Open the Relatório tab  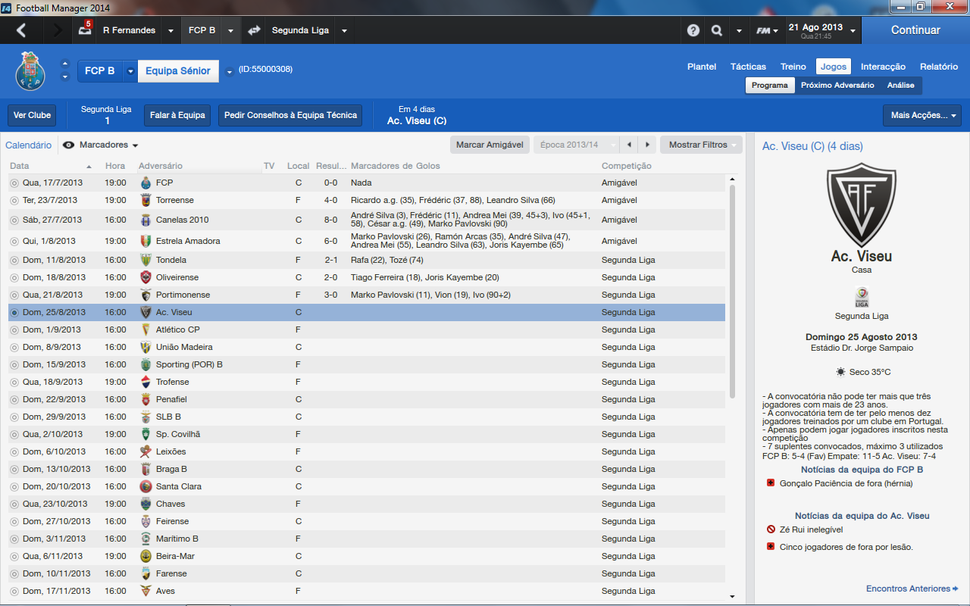[938, 67]
